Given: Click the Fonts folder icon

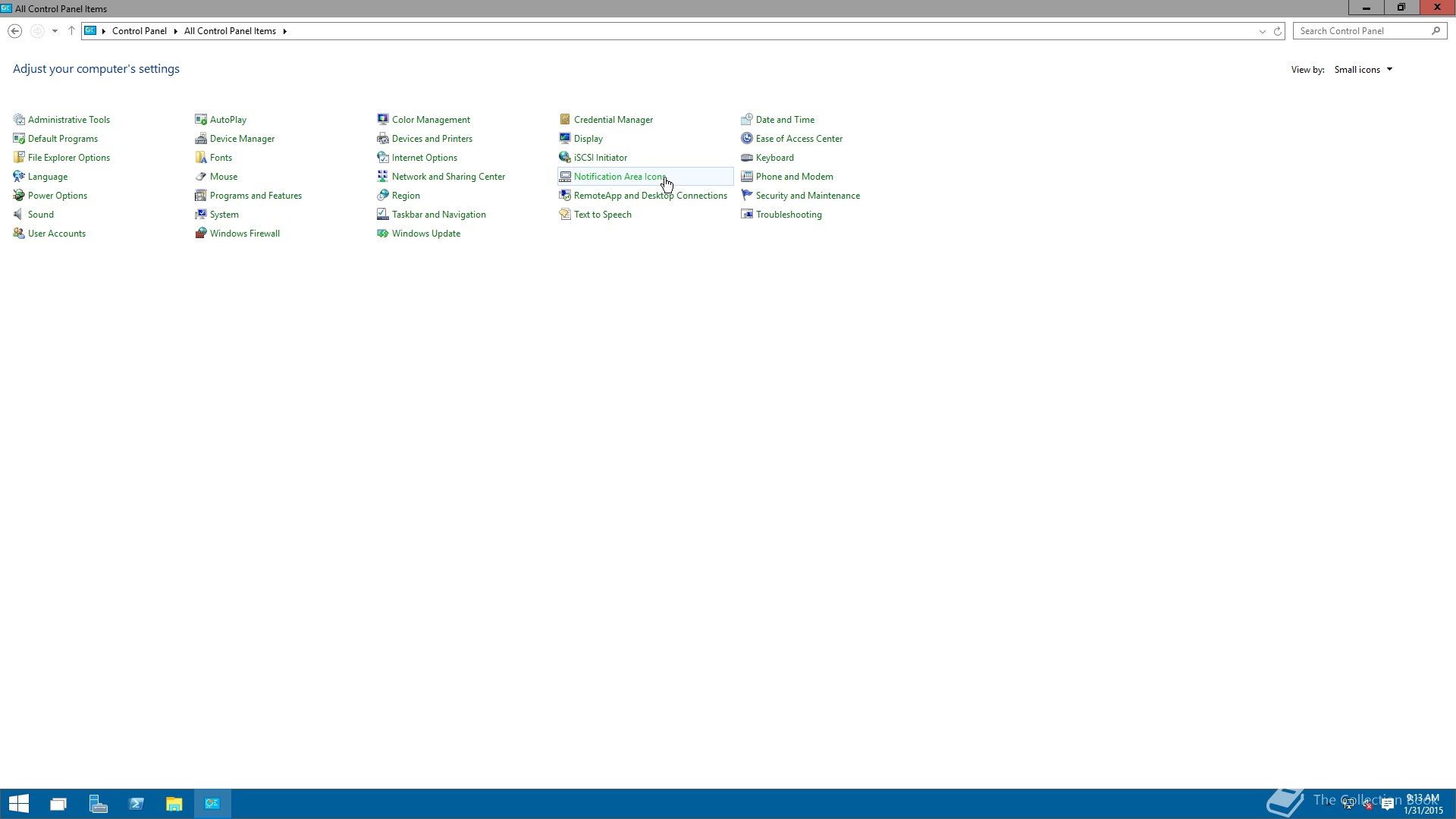Looking at the screenshot, I should click(201, 158).
